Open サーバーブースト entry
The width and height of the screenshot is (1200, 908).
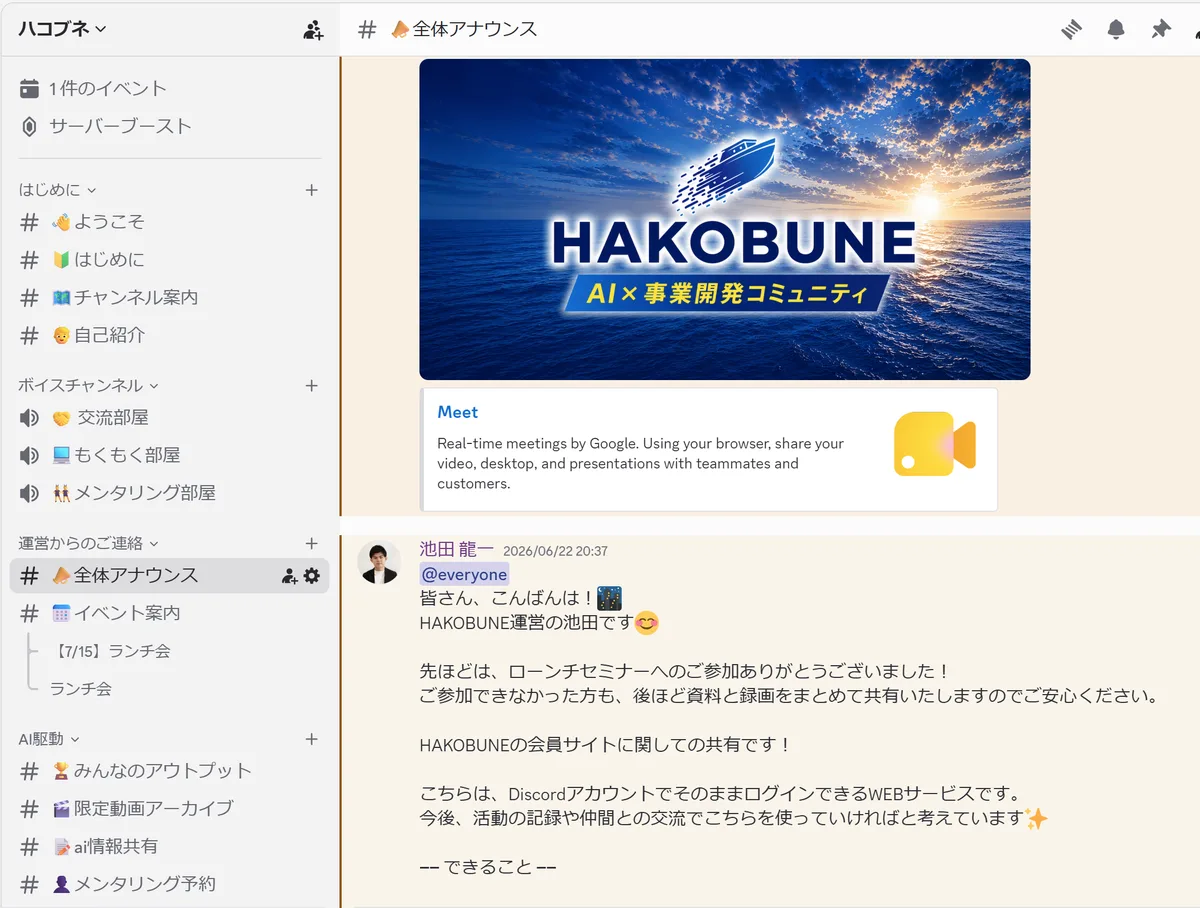170,126
